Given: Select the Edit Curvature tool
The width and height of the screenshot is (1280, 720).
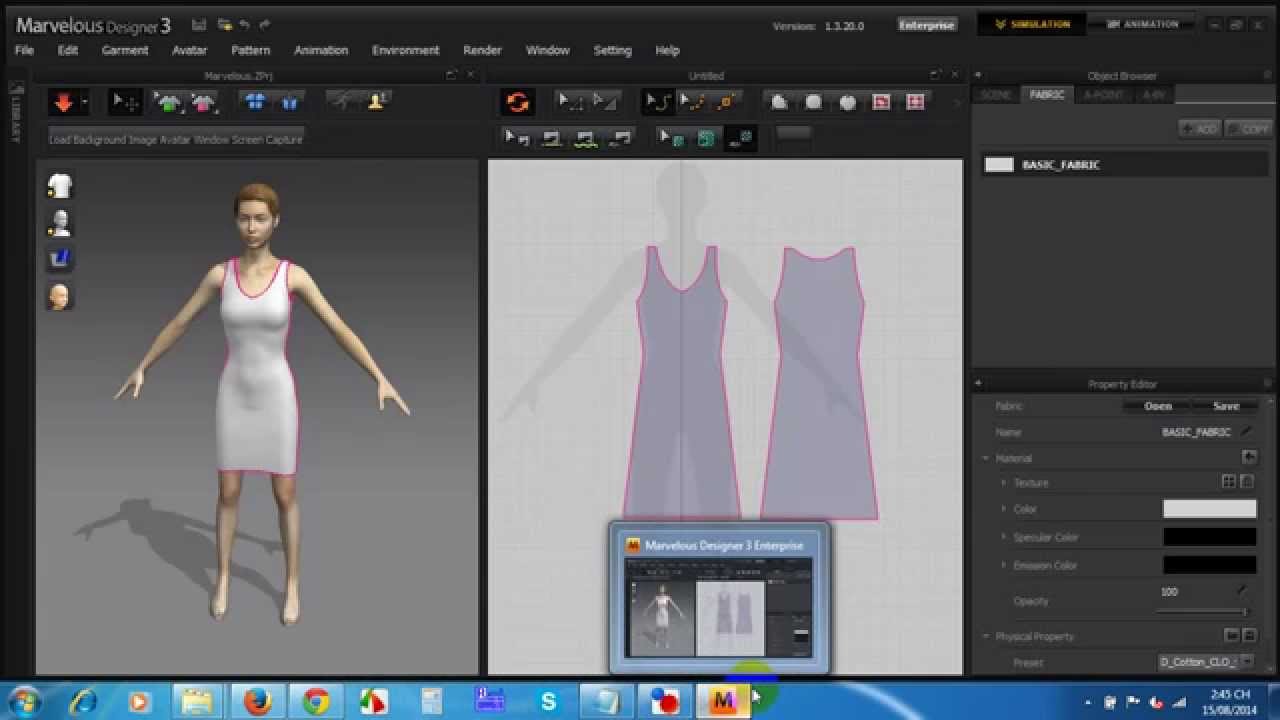Looking at the screenshot, I should click(x=658, y=101).
